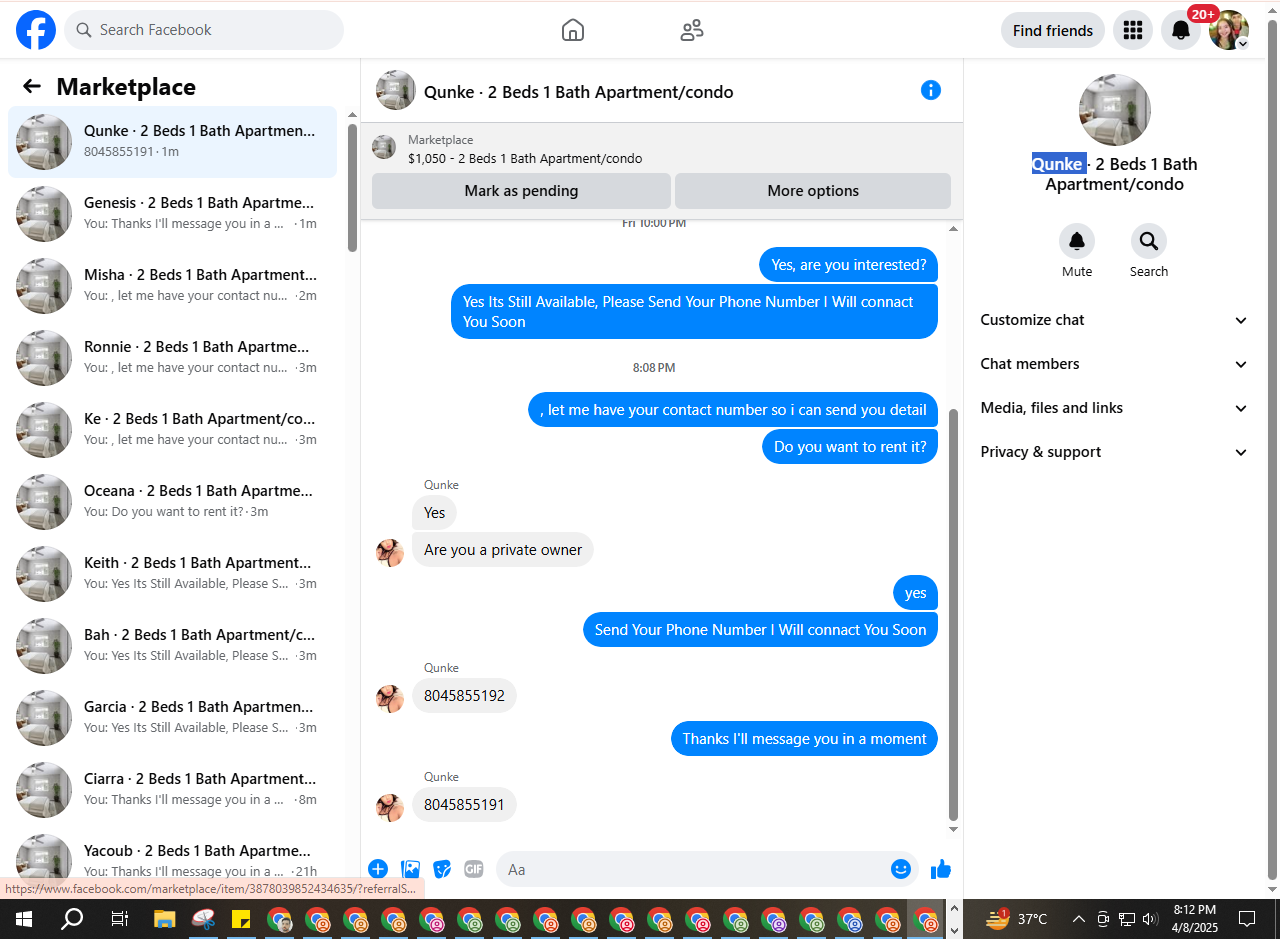Click the conversation list scrollbar
The width and height of the screenshot is (1280, 939).
click(x=352, y=188)
